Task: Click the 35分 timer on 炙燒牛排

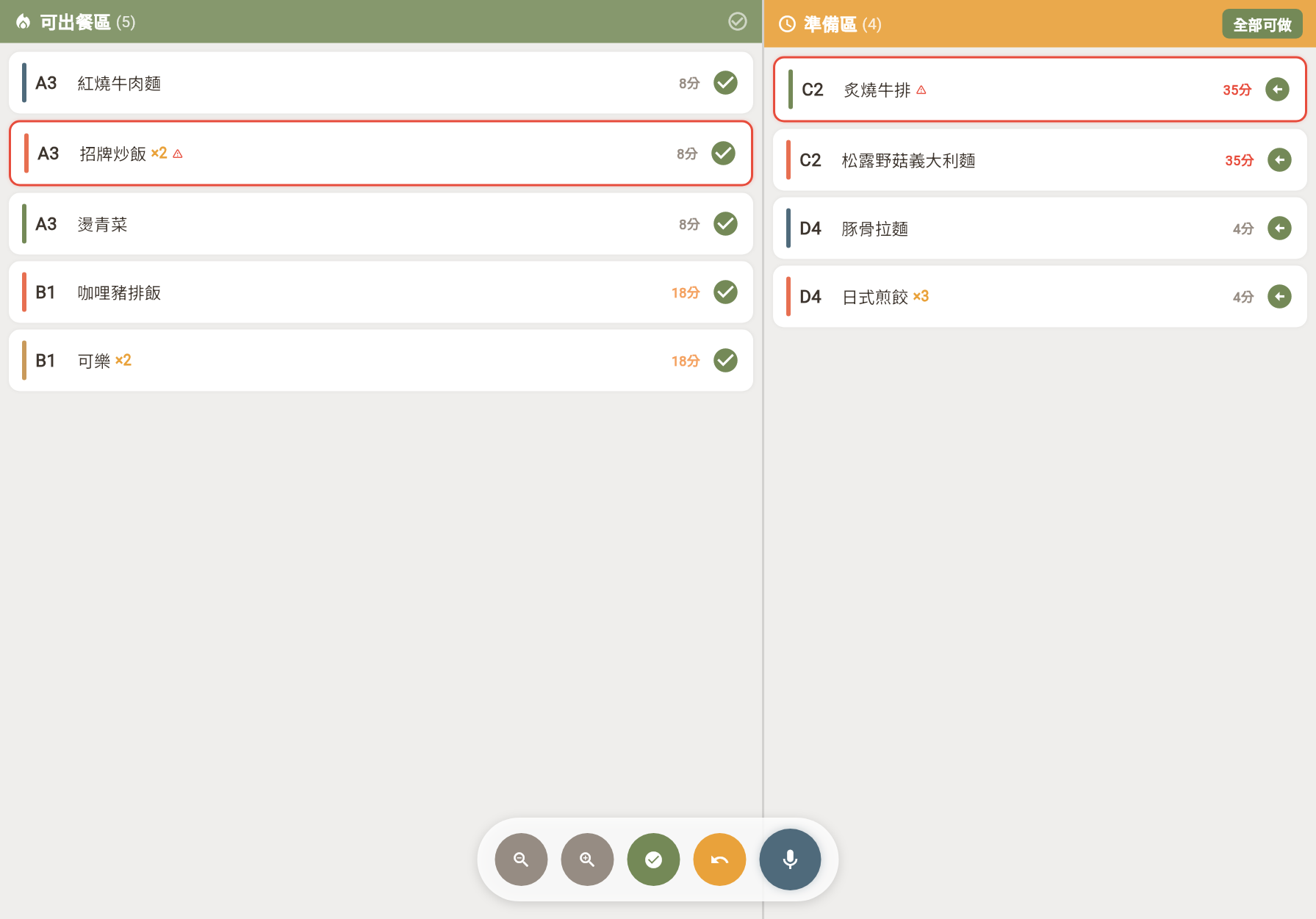Action: tap(1237, 90)
